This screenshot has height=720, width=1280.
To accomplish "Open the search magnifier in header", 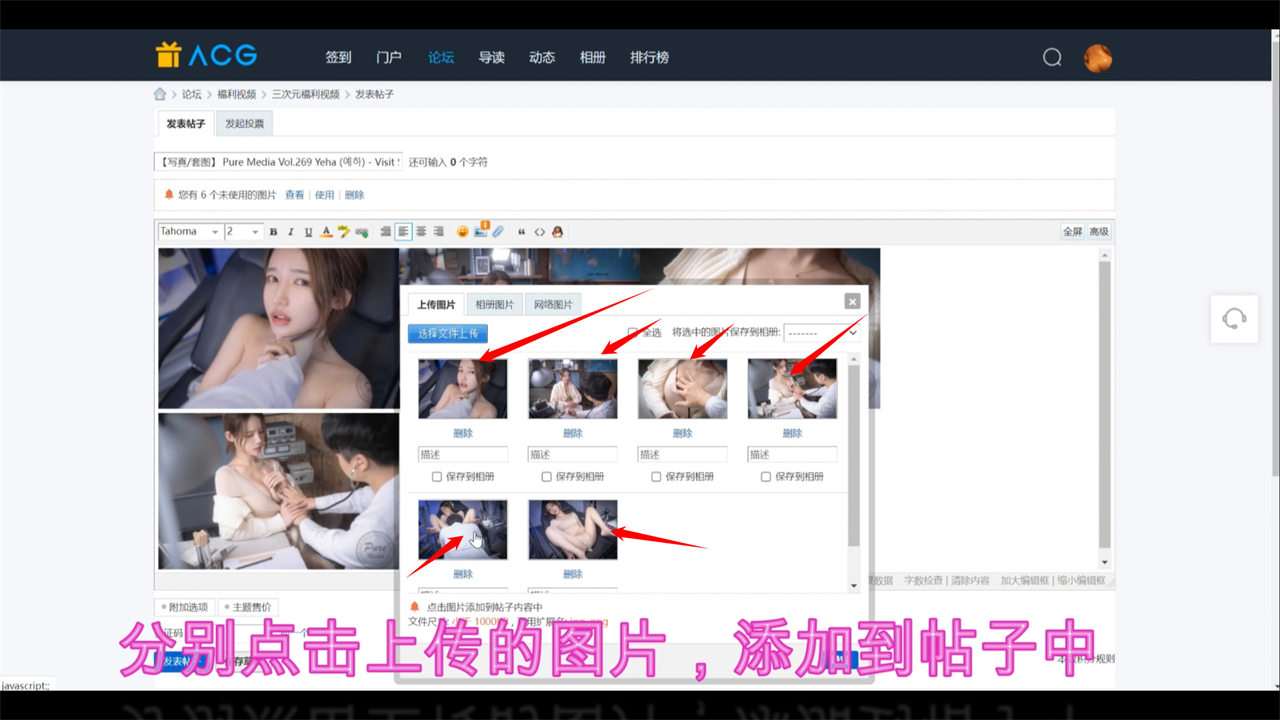I will click(1052, 57).
